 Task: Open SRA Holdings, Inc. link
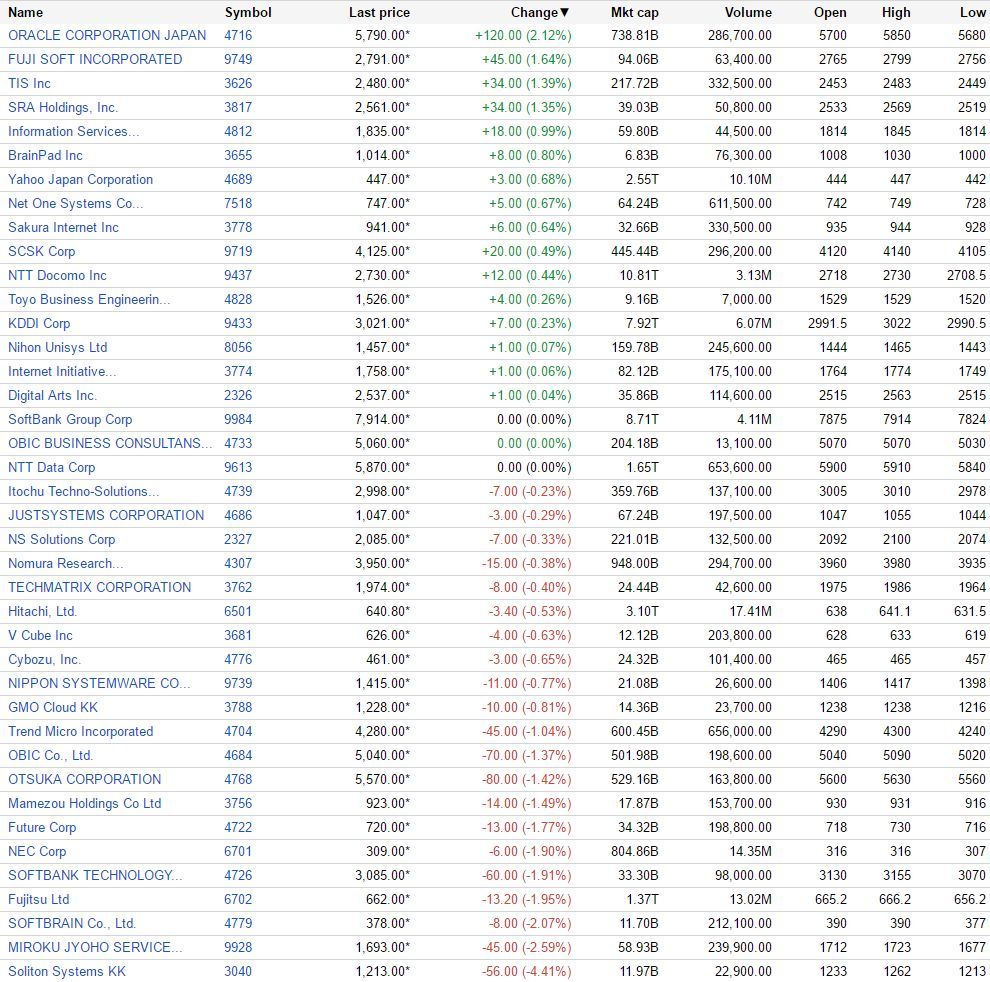click(63, 107)
